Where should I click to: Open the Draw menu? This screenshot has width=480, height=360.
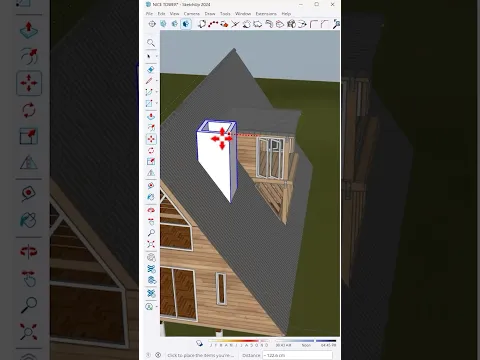click(x=210, y=14)
